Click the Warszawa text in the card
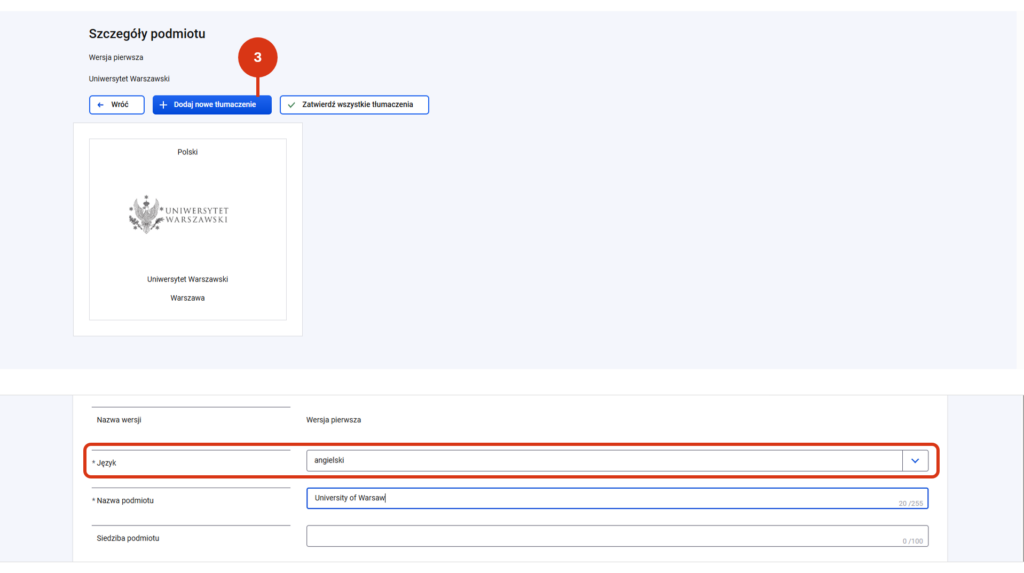The height and width of the screenshot is (573, 1024). coord(187,298)
